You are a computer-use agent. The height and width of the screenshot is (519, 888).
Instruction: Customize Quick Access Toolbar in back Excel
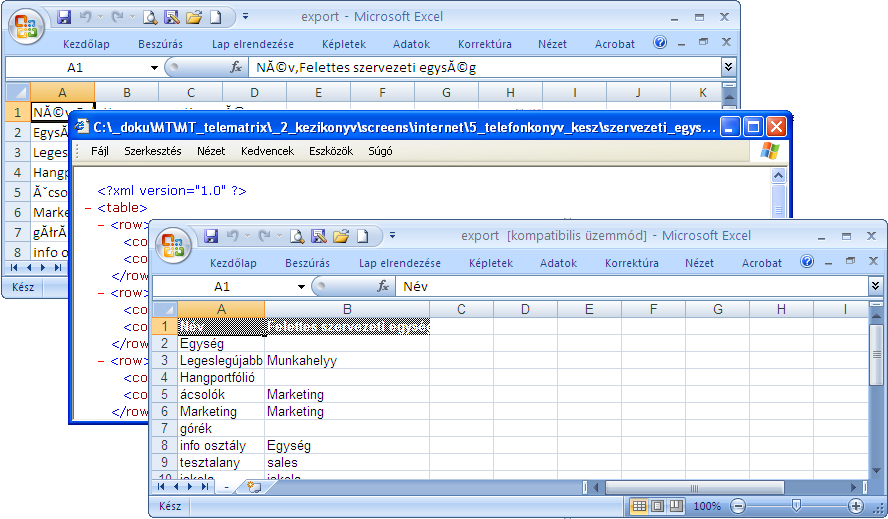point(245,17)
